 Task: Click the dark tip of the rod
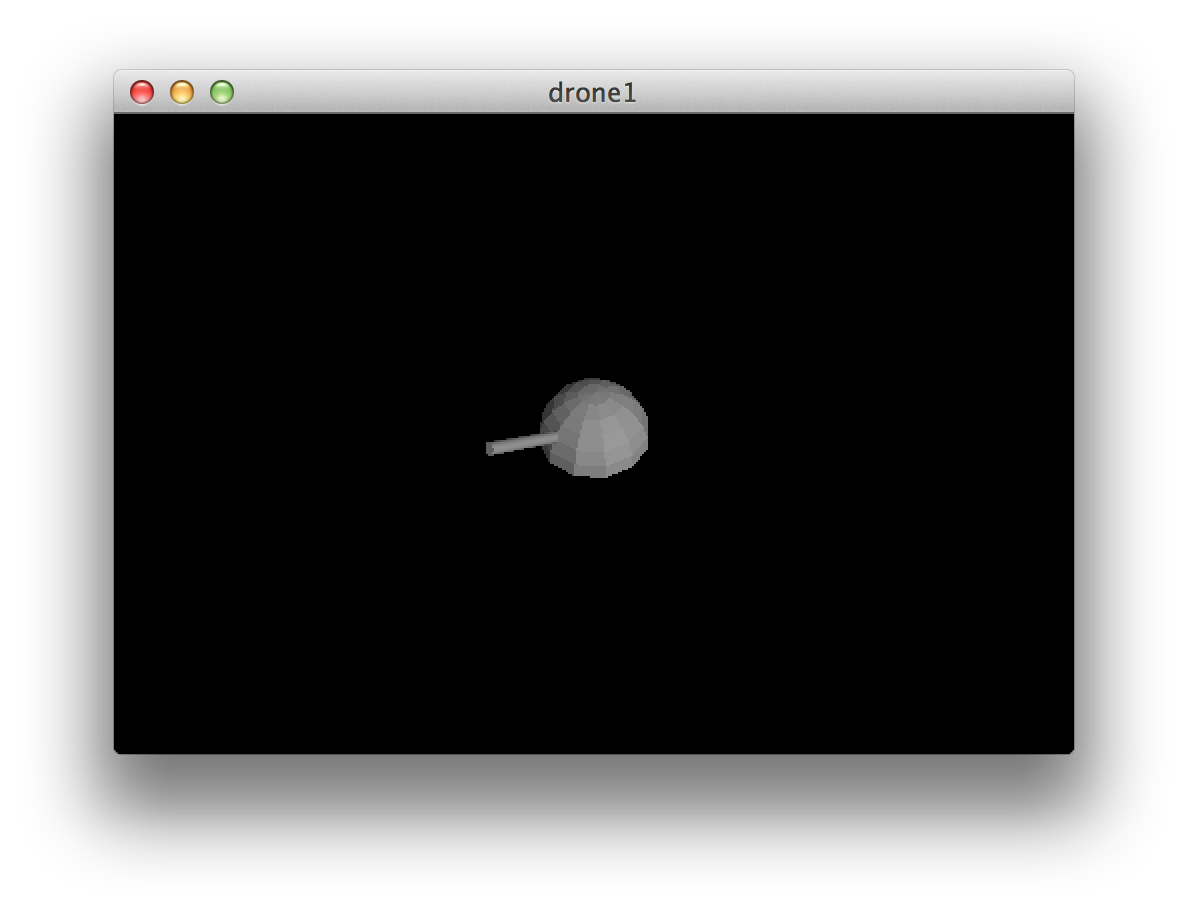coord(490,449)
